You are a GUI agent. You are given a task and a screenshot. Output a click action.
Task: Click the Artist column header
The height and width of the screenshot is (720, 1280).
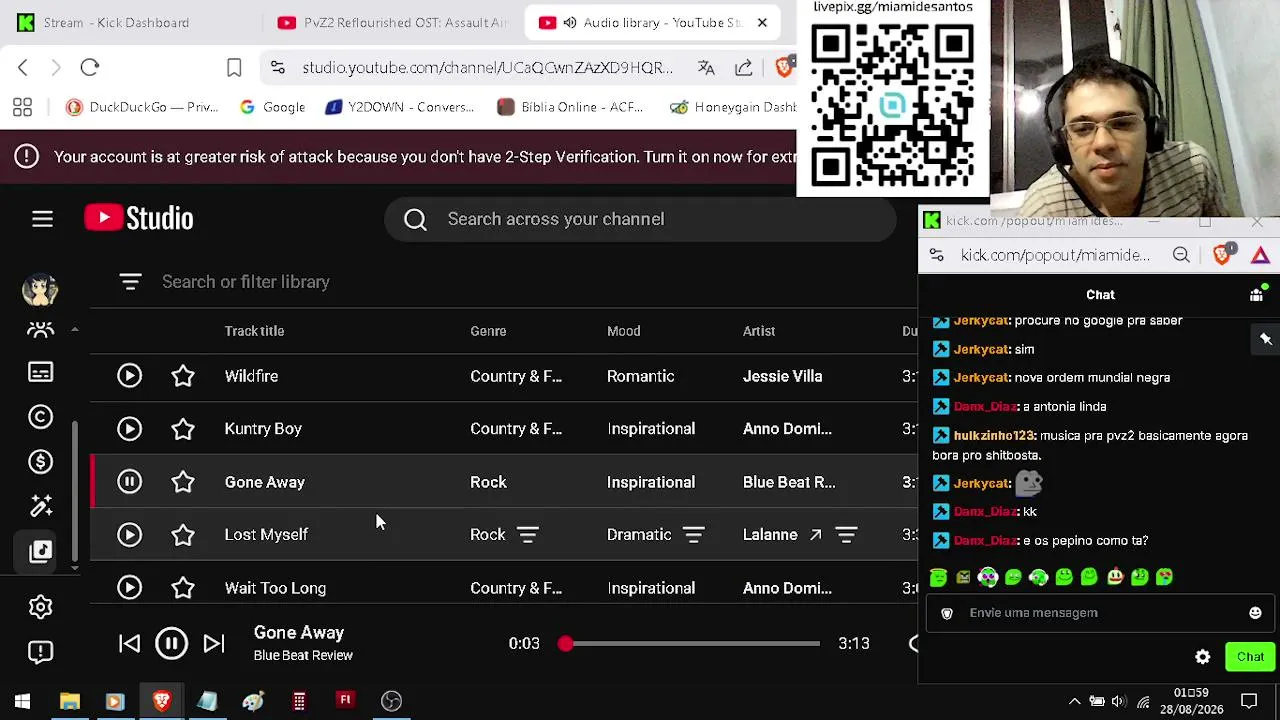[759, 331]
